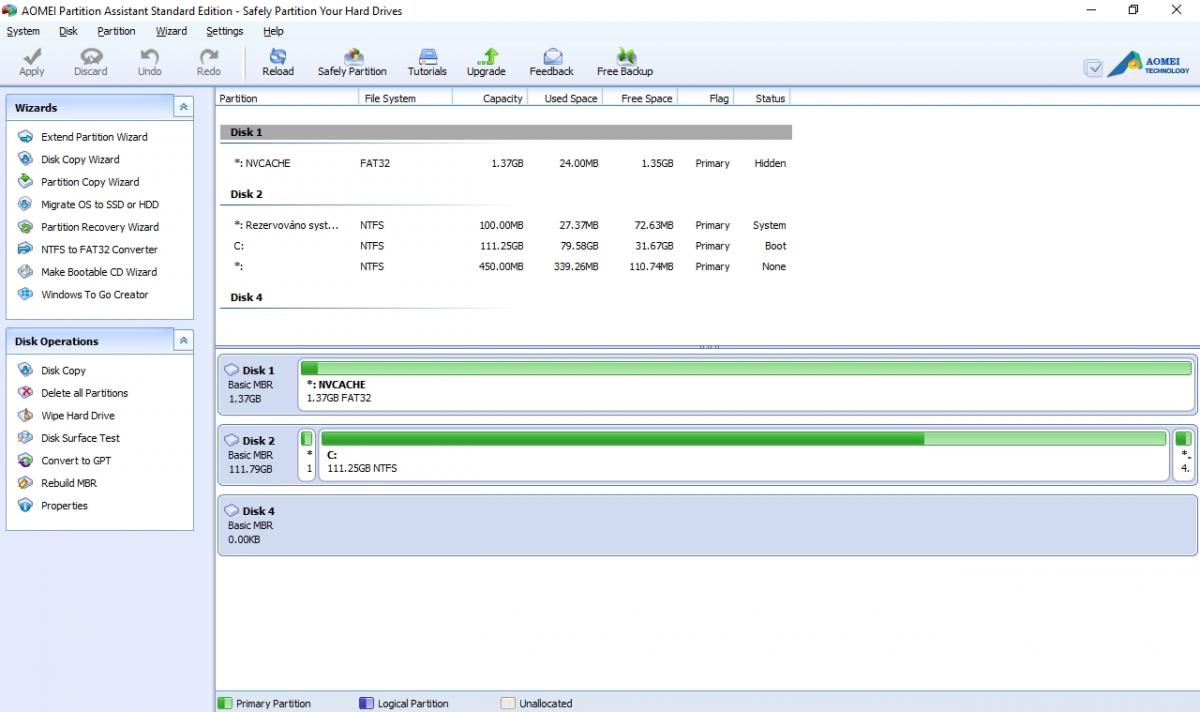Screen dimensions: 1200x712
Task: Open the Wizard menu
Action: click(171, 31)
